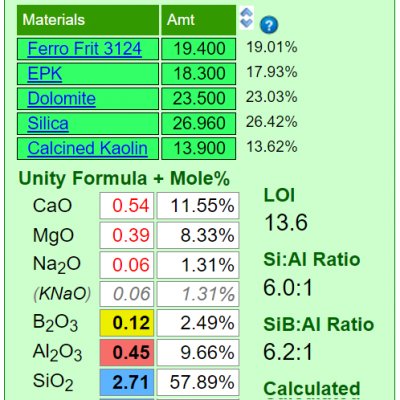Select the EPK amount 18.300 field
The height and width of the screenshot is (400, 400).
point(199,74)
